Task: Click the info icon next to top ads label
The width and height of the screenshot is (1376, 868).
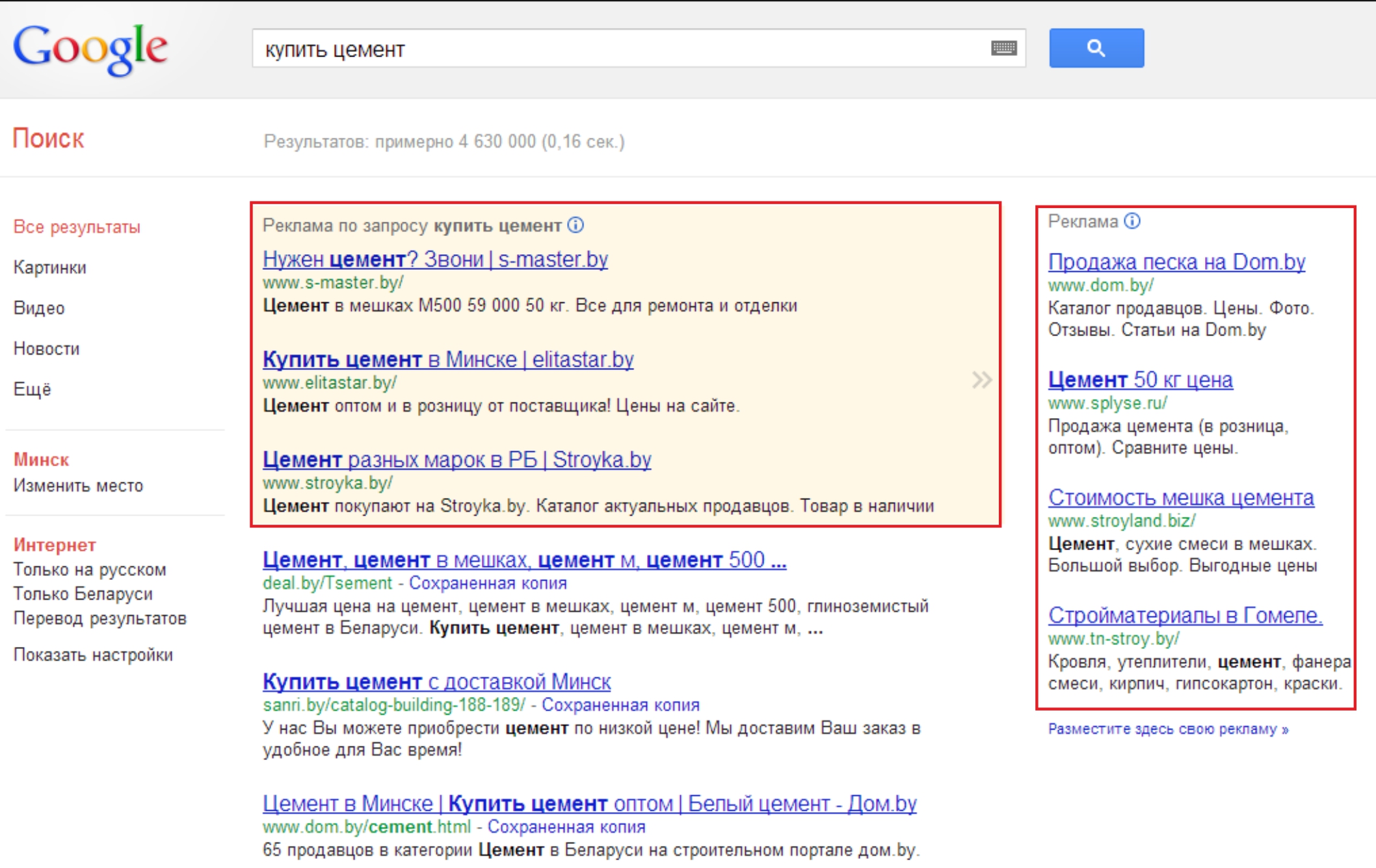Action: (576, 225)
